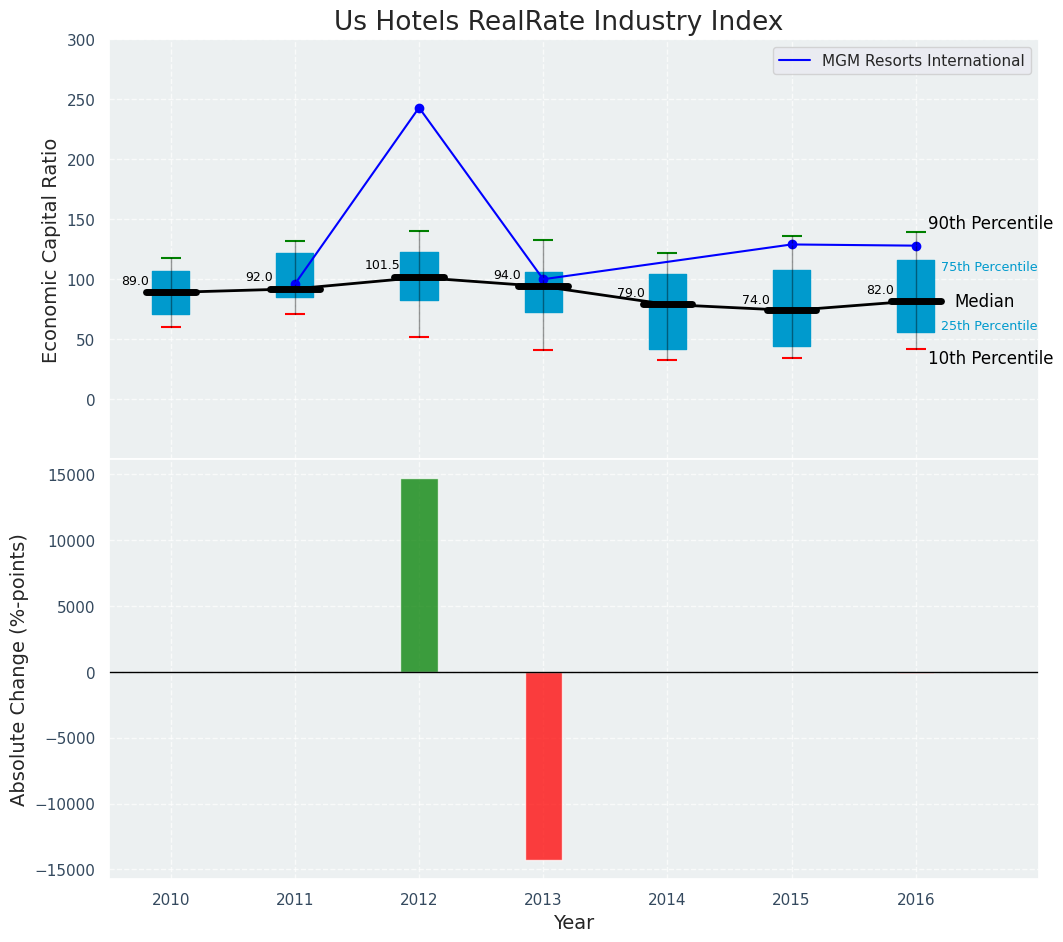The height and width of the screenshot is (942, 1063).
Task: Select the 74.0 median value label
Action: pyautogui.click(x=756, y=300)
